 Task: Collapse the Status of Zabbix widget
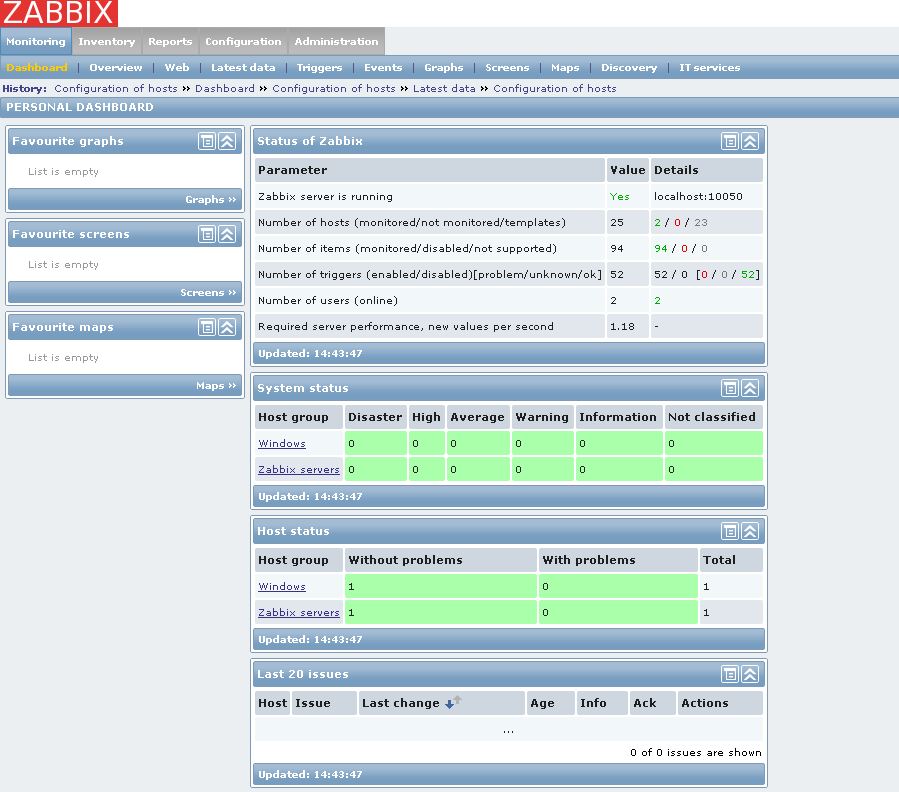750,141
